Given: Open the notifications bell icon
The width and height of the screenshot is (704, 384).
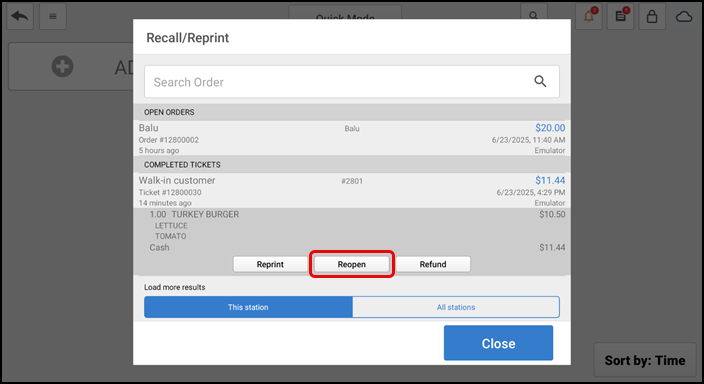Looking at the screenshot, I should (x=589, y=17).
